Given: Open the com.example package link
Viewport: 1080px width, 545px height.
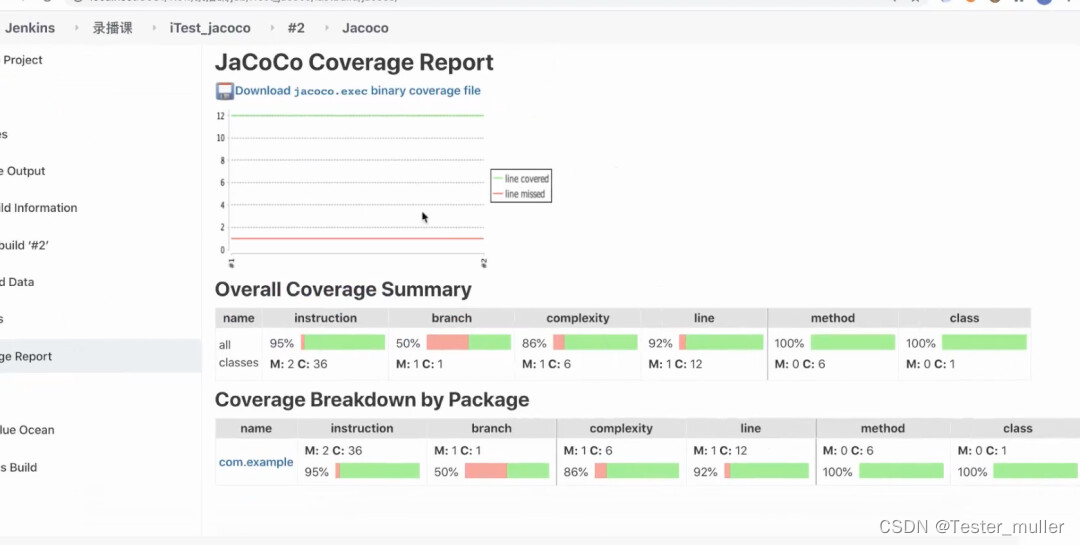Looking at the screenshot, I should pos(256,462).
